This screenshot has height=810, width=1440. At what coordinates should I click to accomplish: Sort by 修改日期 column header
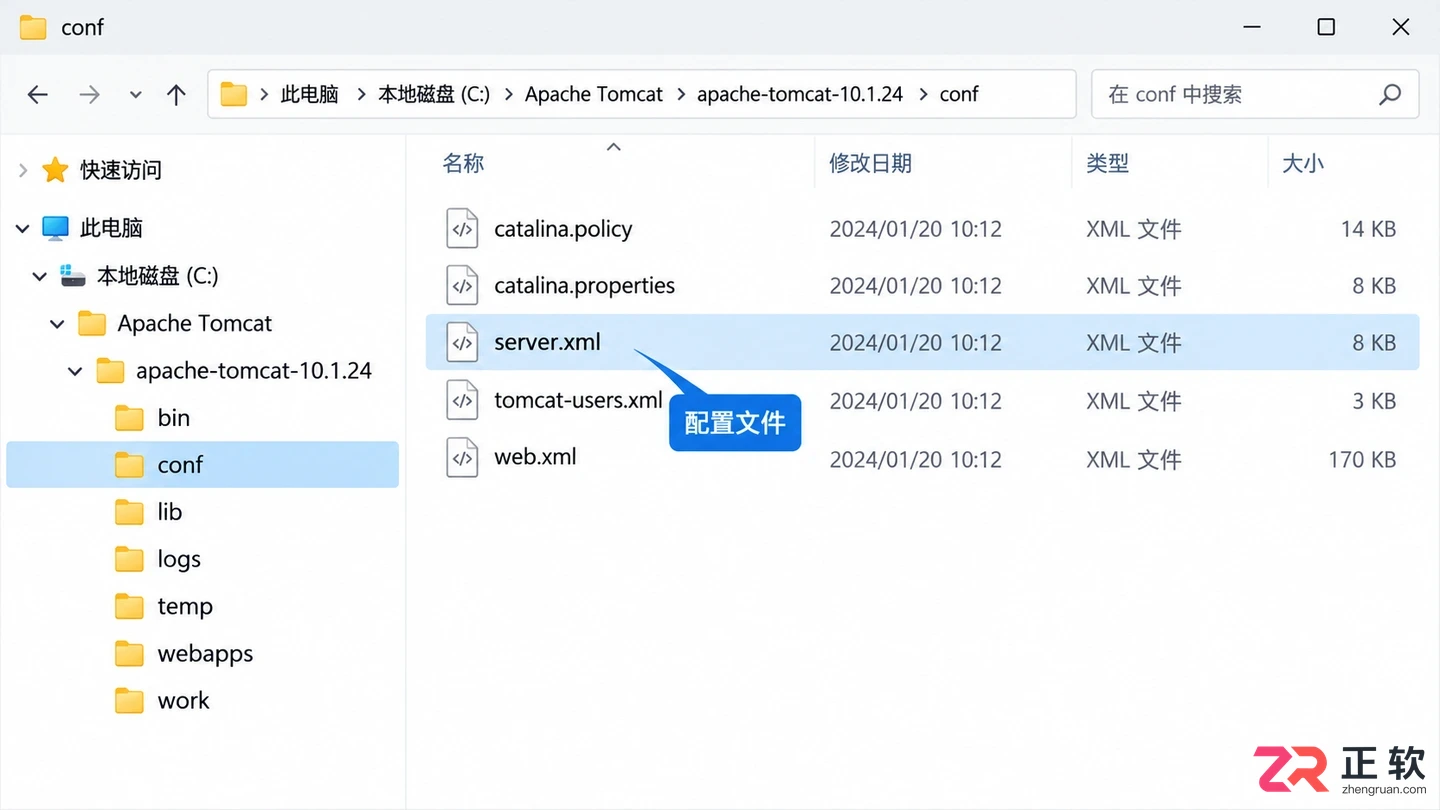tap(870, 163)
